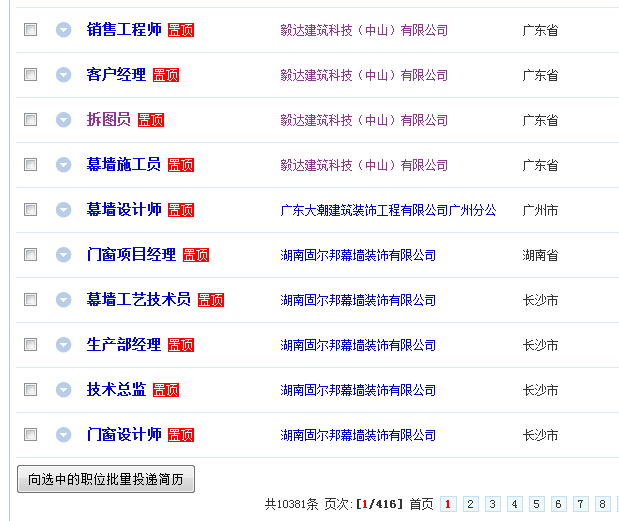Click the 置顶 badge beside 幕墙工艺技术员

[211, 300]
